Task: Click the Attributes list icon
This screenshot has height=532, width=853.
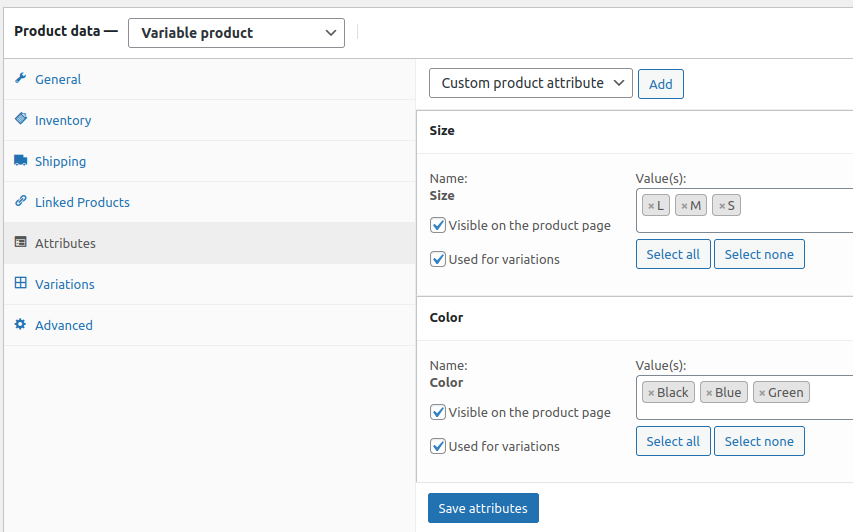Action: point(21,242)
